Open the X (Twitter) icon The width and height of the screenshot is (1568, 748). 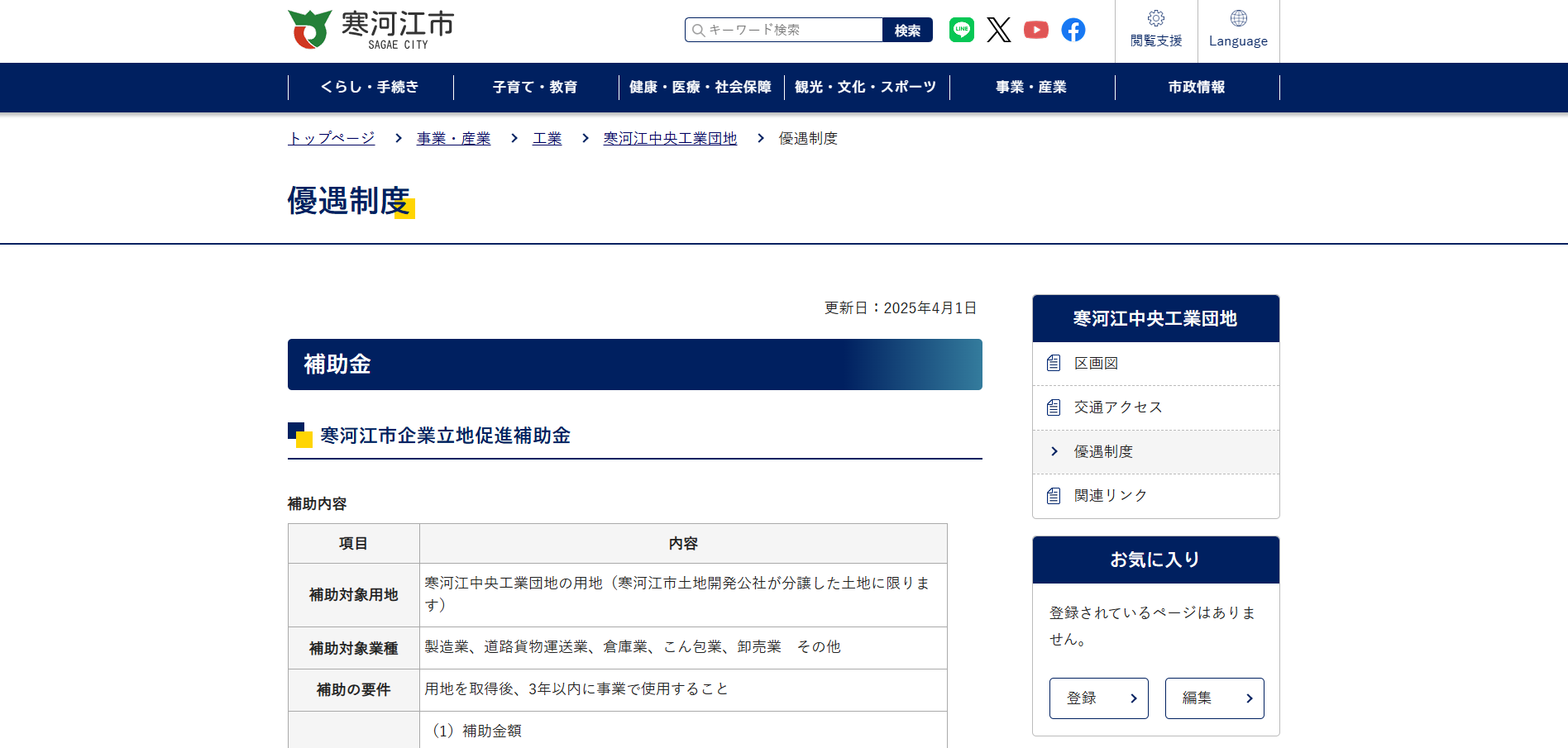[x=999, y=30]
